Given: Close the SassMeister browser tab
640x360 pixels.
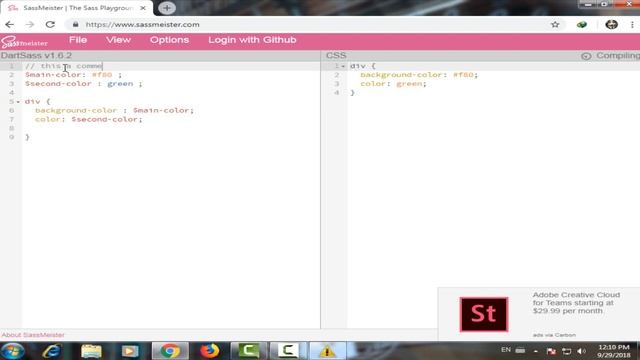Looking at the screenshot, I should (x=143, y=8).
